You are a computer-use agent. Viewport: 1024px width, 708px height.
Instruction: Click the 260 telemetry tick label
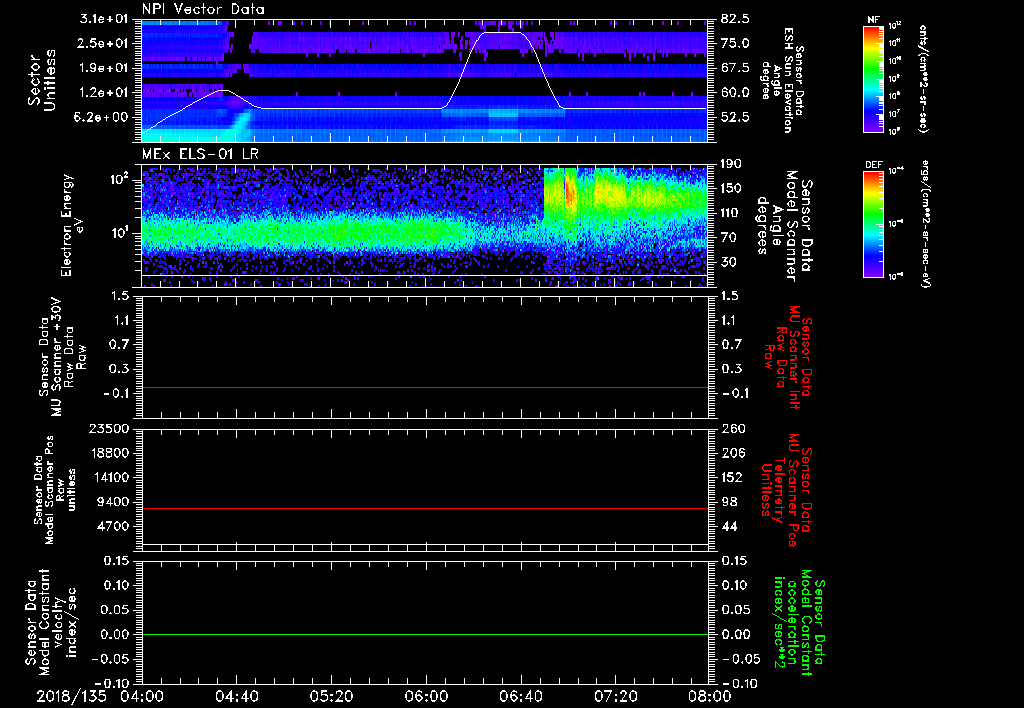click(x=731, y=428)
